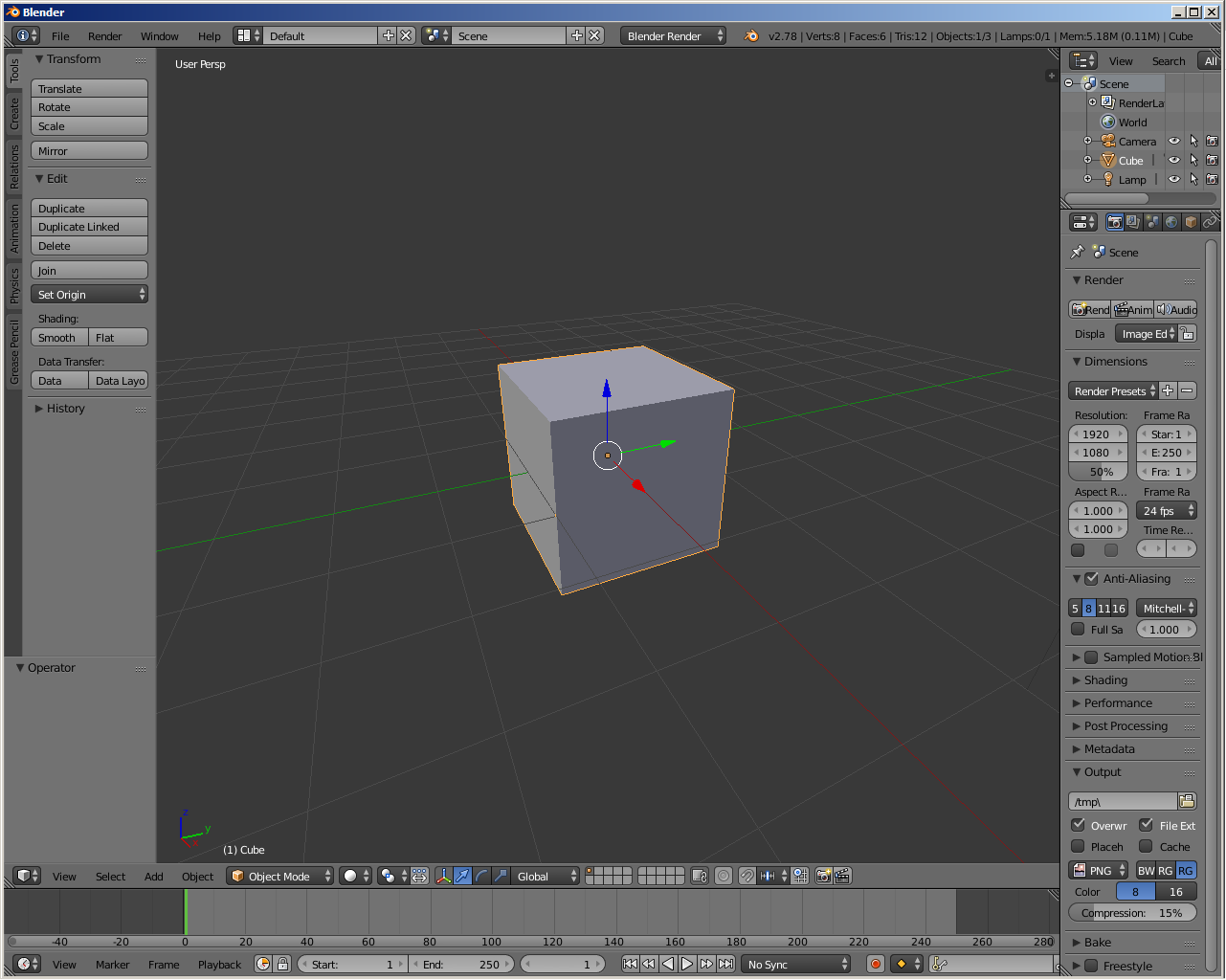This screenshot has height=980, width=1226.
Task: Click the OpenGL render animation clapper icon
Action: [x=842, y=876]
